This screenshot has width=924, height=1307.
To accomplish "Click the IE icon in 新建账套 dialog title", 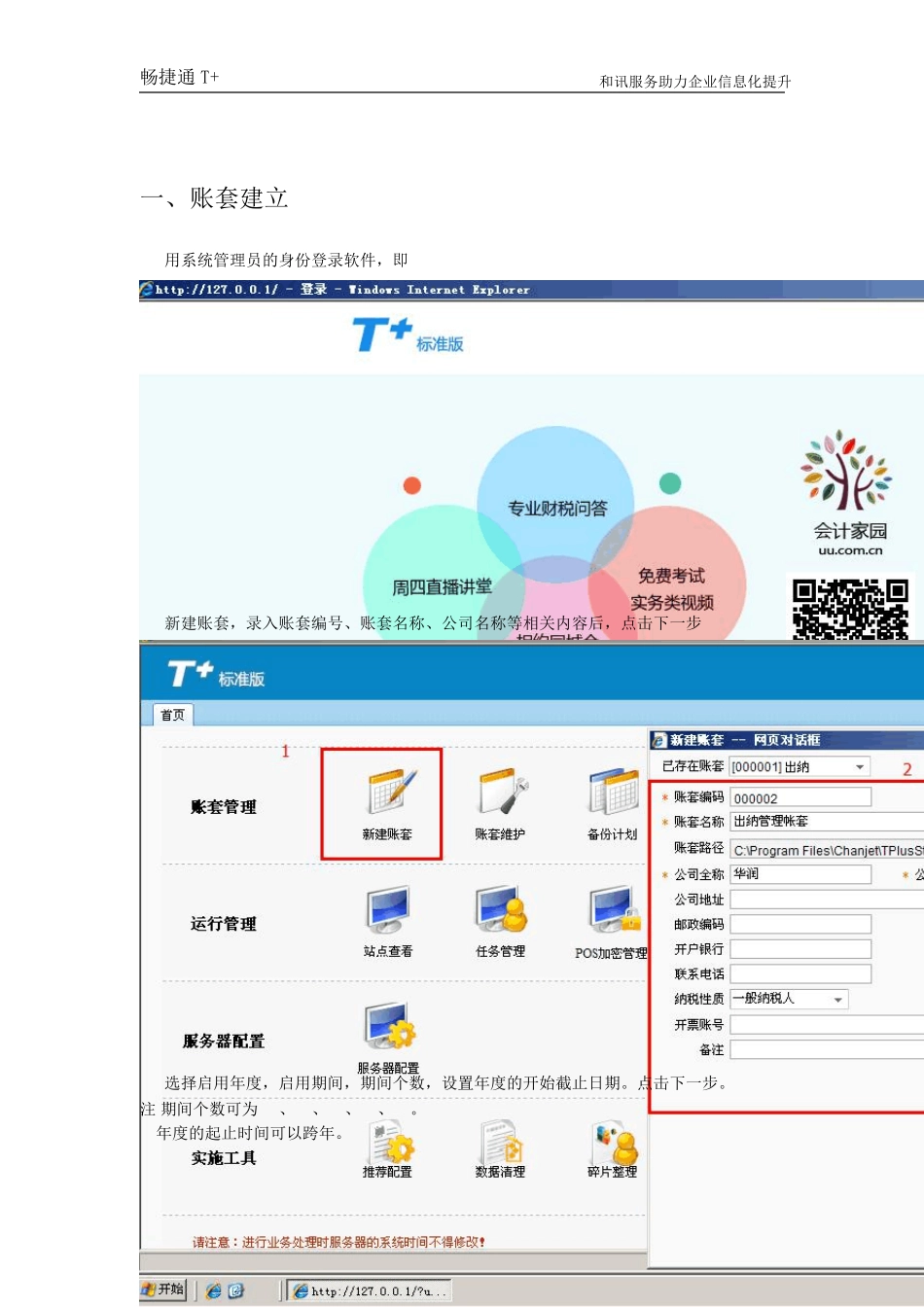I will pyautogui.click(x=659, y=740).
